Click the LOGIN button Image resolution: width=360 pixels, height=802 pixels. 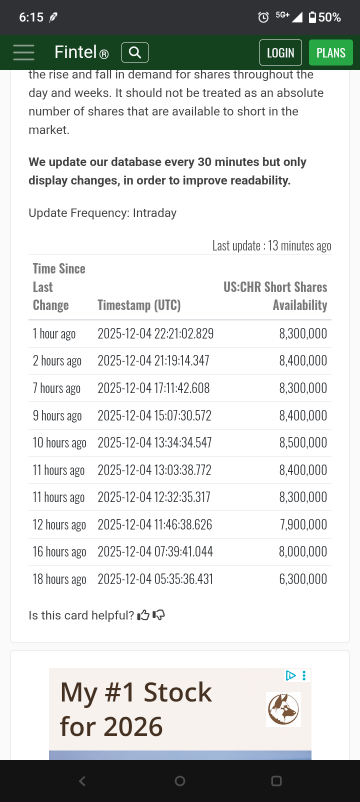[x=281, y=53]
